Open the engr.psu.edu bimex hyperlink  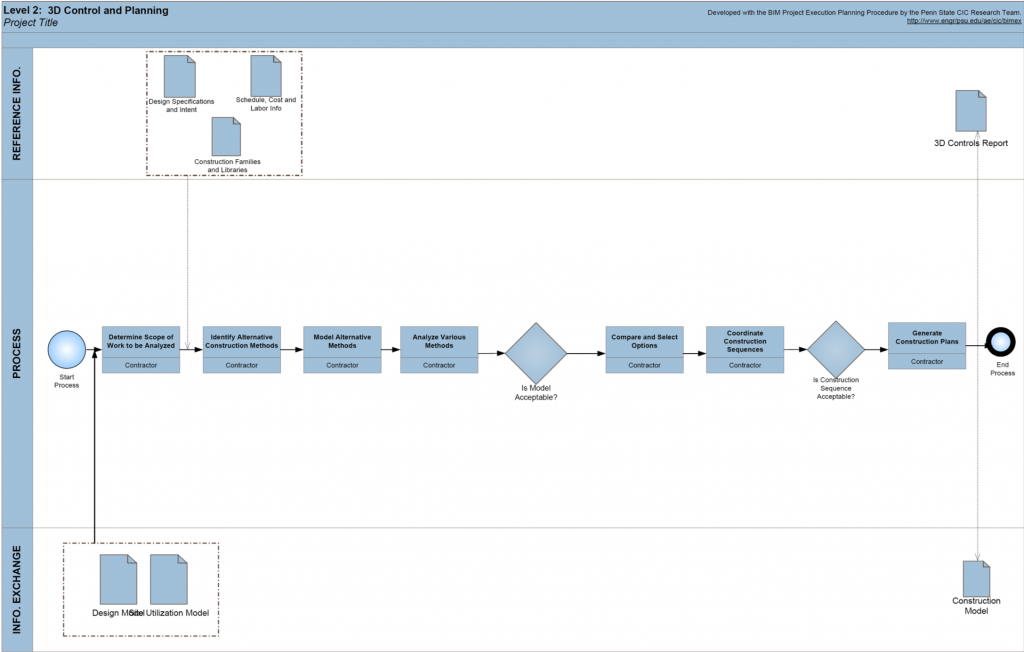pyautogui.click(x=963, y=21)
